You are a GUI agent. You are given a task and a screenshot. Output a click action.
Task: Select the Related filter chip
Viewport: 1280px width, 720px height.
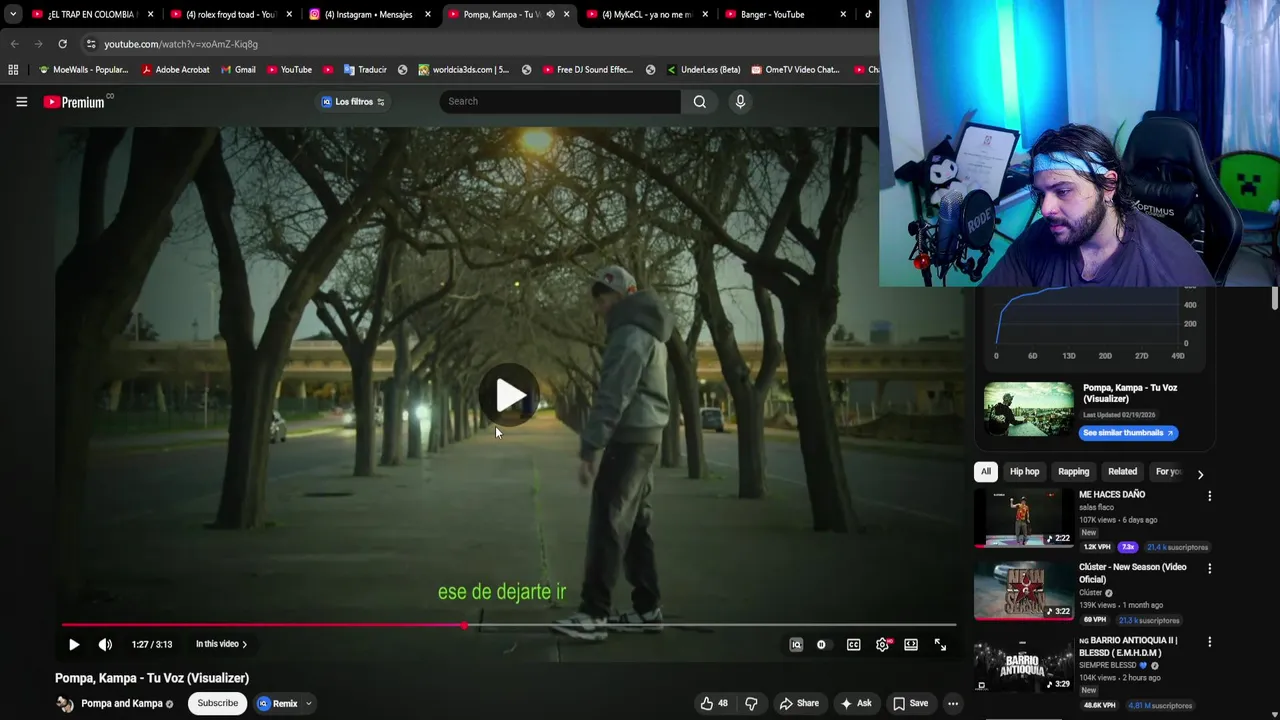[x=1122, y=472]
